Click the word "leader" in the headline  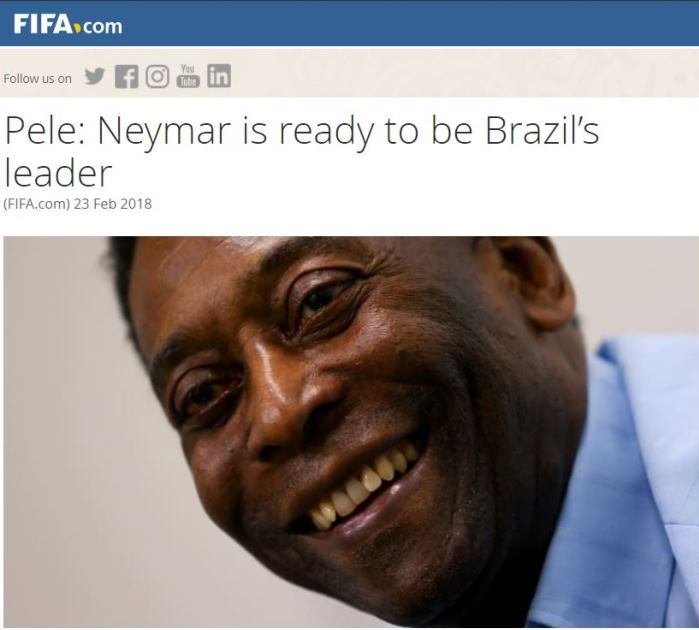click(58, 173)
